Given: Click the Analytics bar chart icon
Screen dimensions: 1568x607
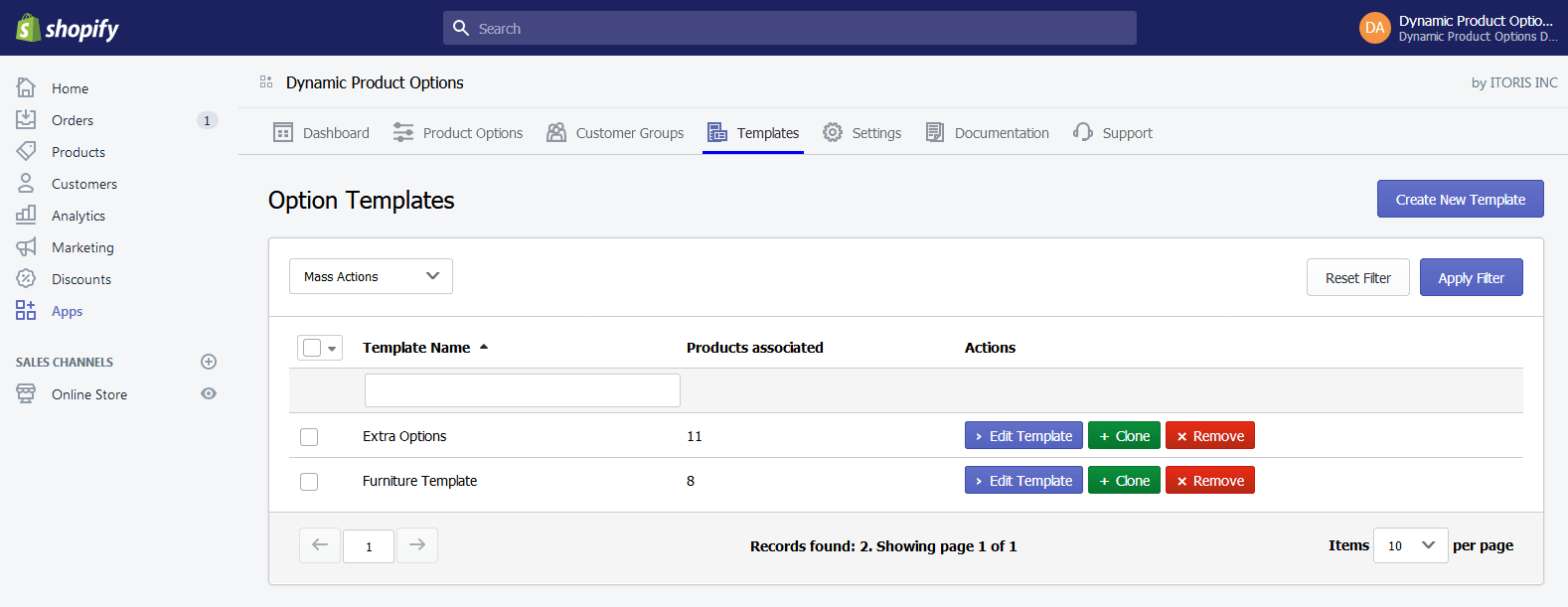Looking at the screenshot, I should pos(26,215).
